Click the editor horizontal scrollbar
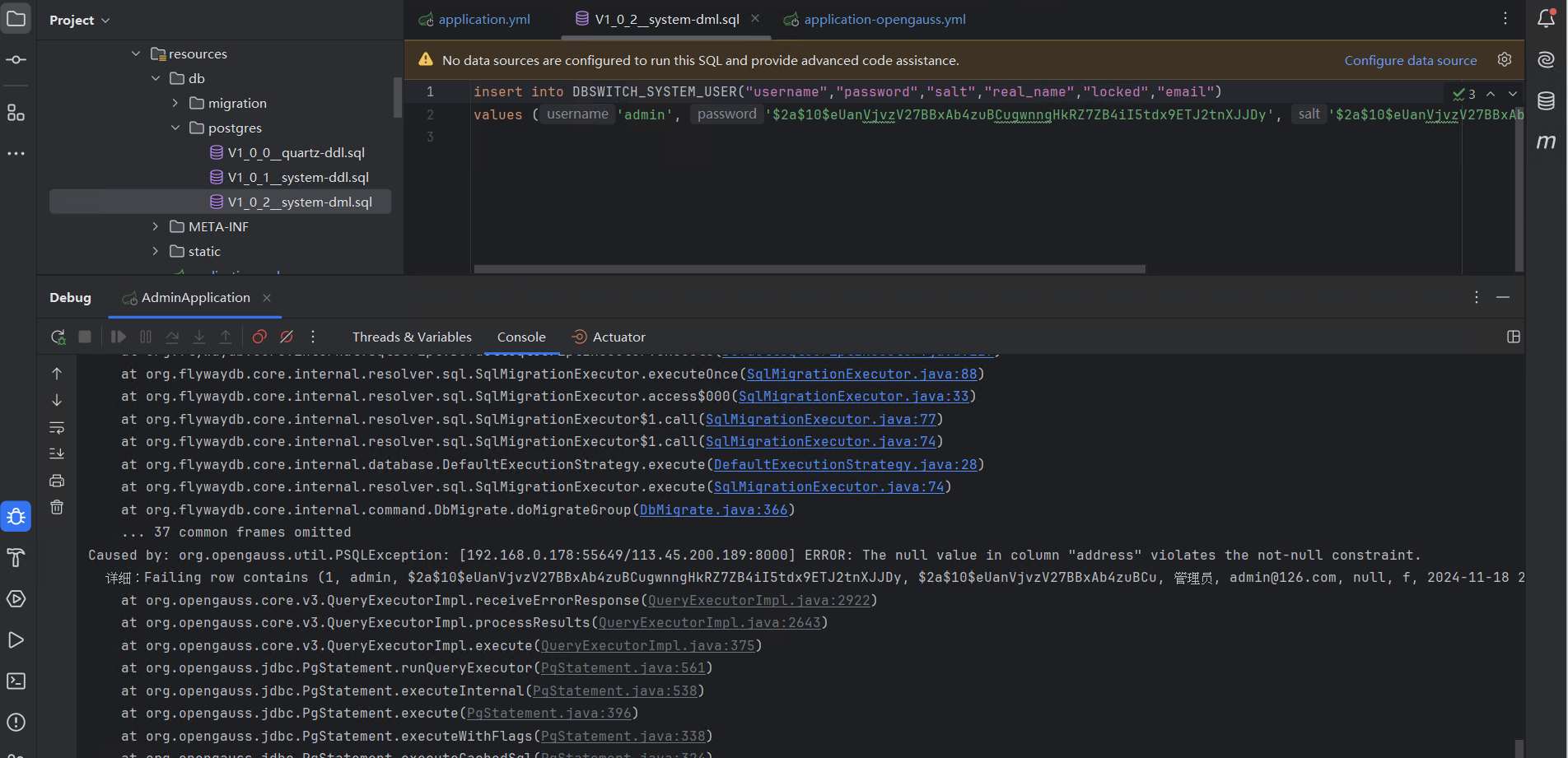The height and width of the screenshot is (758, 1568). [x=810, y=269]
